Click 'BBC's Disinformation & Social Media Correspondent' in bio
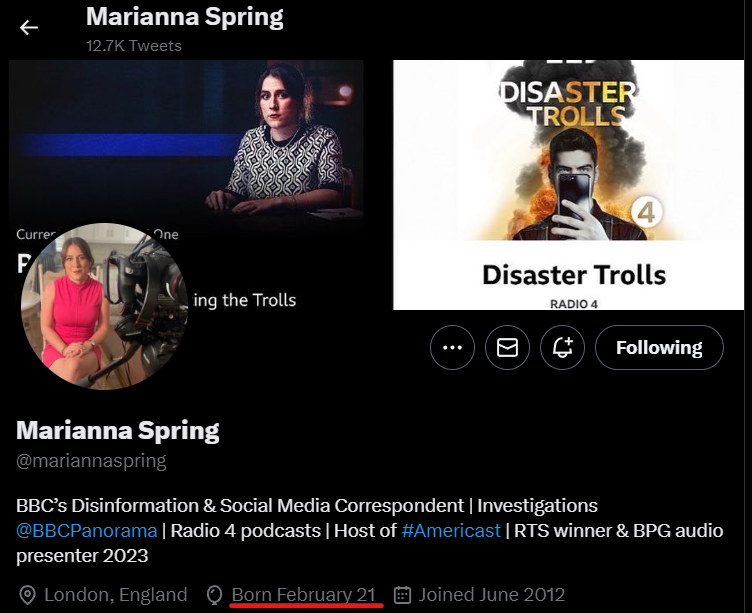Screen dimensions: 752x613 pyautogui.click(x=240, y=506)
